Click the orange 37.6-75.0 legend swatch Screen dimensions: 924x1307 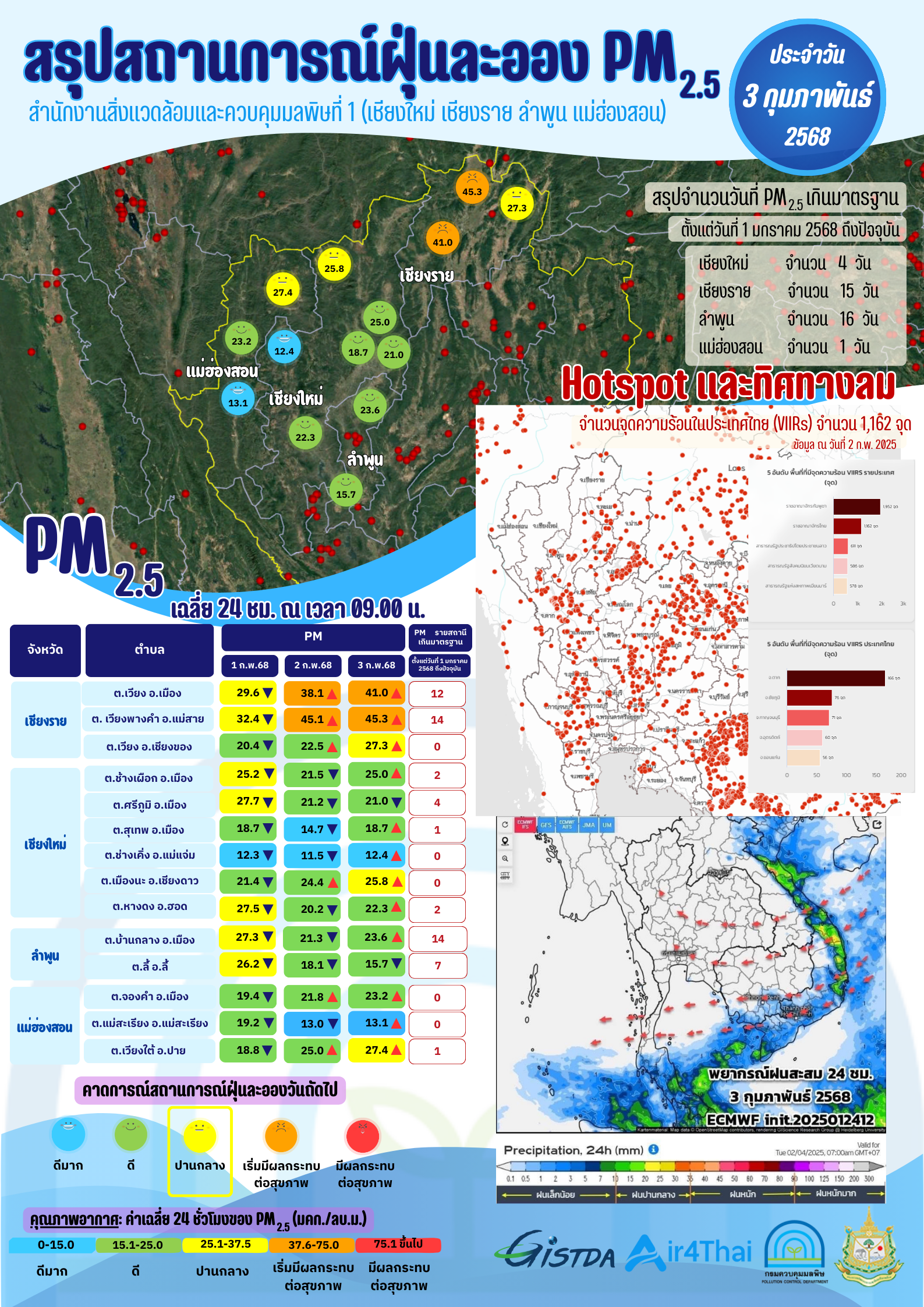(313, 1245)
